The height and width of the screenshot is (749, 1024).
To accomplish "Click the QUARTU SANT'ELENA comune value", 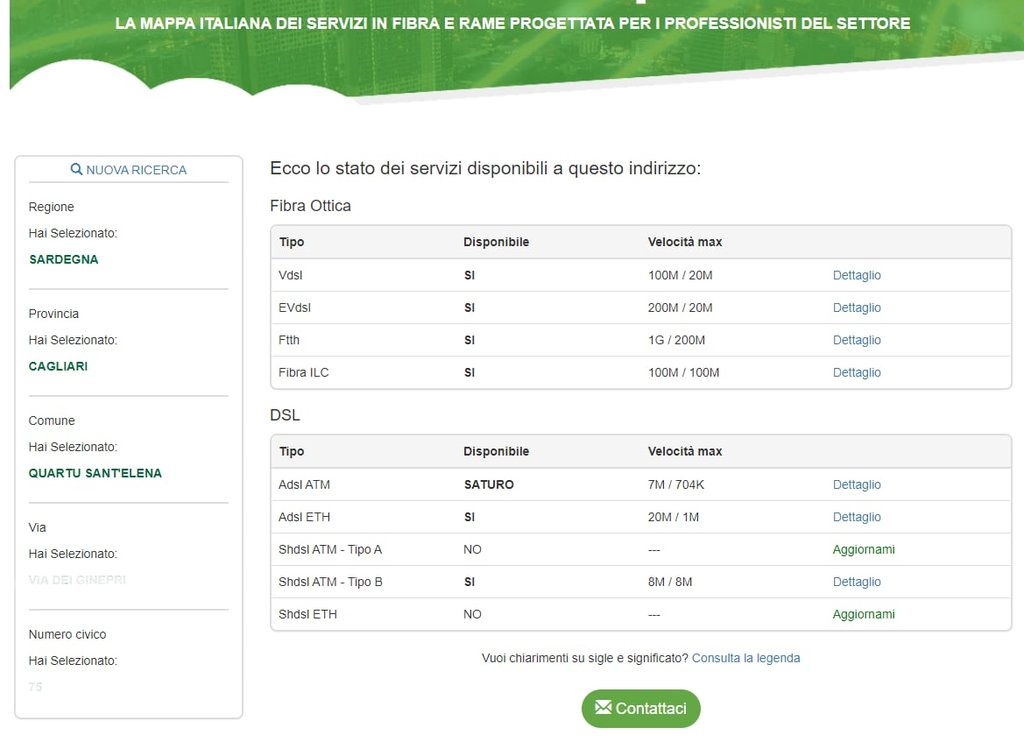I will pos(95,473).
